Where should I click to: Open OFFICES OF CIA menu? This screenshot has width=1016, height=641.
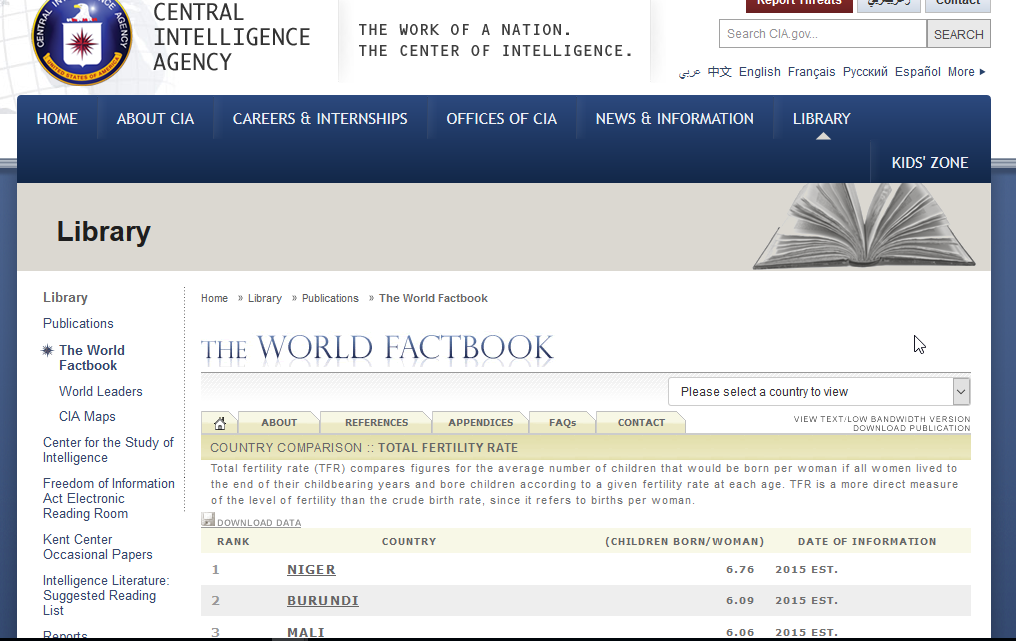click(502, 119)
